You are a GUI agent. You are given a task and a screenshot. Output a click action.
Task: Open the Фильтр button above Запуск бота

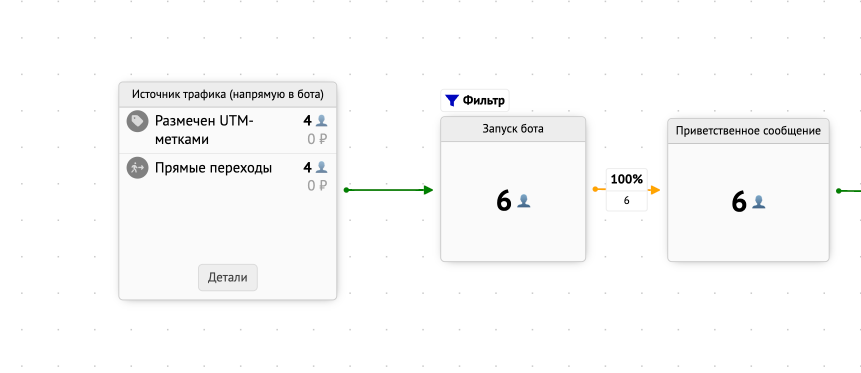(x=475, y=101)
